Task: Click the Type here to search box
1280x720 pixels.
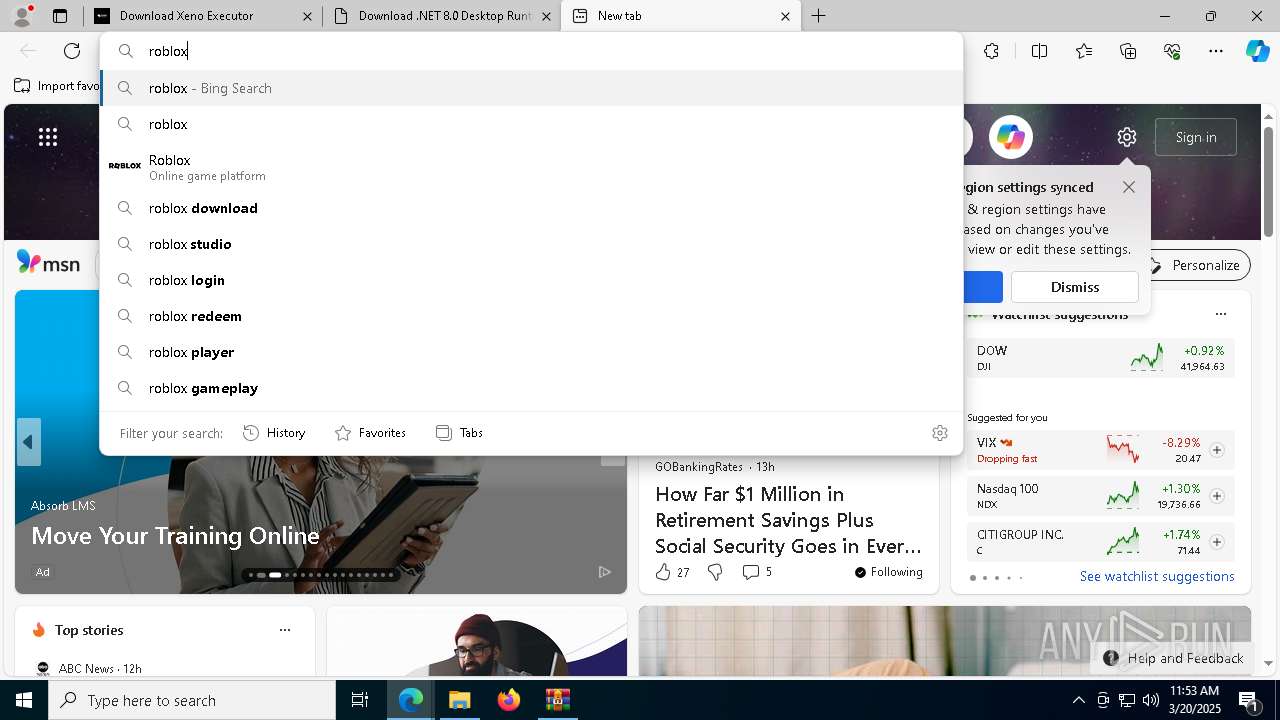Action: (x=192, y=700)
